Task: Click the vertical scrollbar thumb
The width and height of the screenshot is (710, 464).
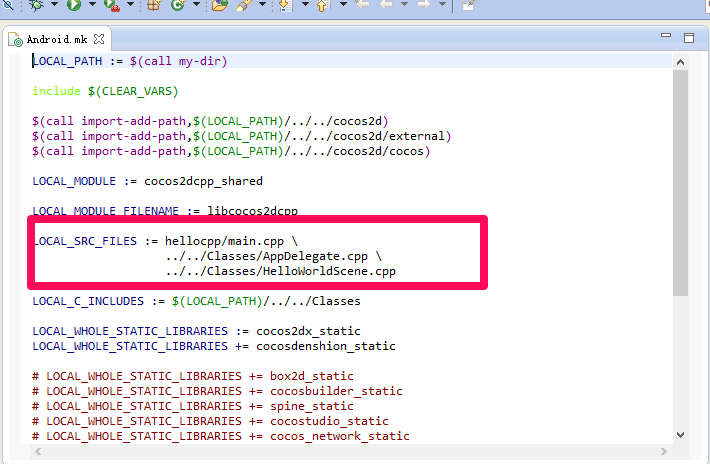Action: [680, 183]
